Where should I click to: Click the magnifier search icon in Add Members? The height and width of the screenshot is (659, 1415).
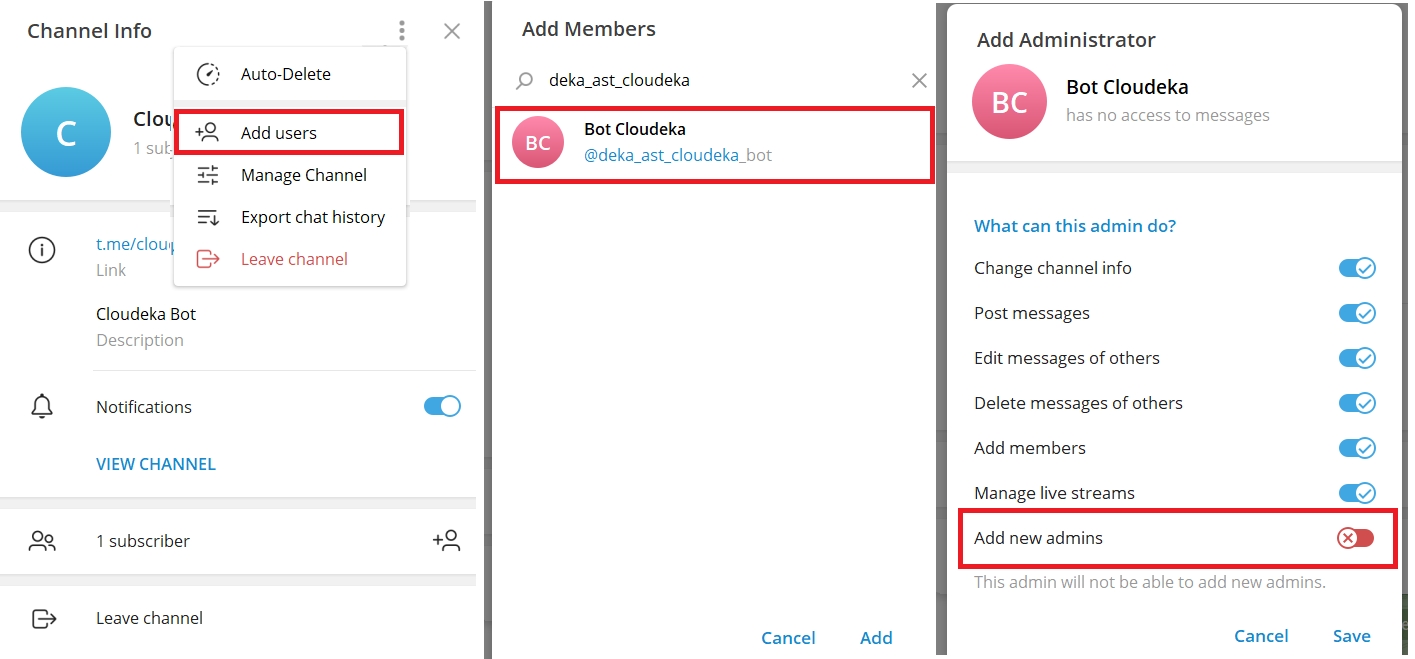(525, 81)
